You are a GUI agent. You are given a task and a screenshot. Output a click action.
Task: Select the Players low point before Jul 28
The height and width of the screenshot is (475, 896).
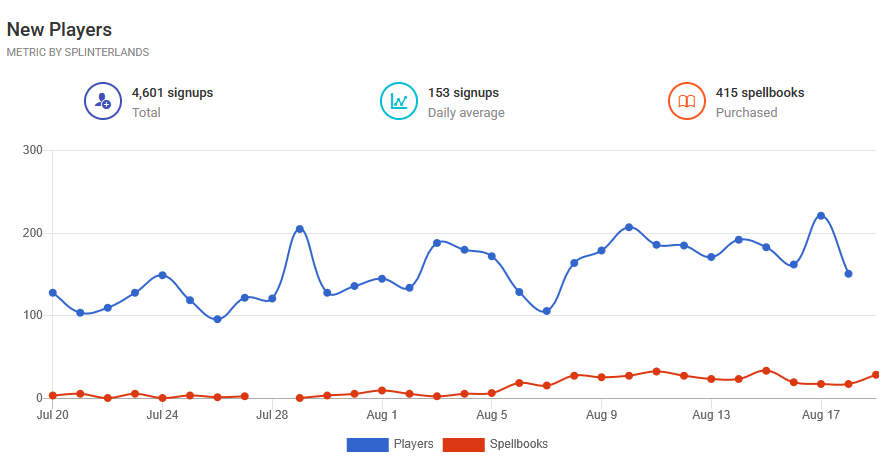click(x=217, y=320)
